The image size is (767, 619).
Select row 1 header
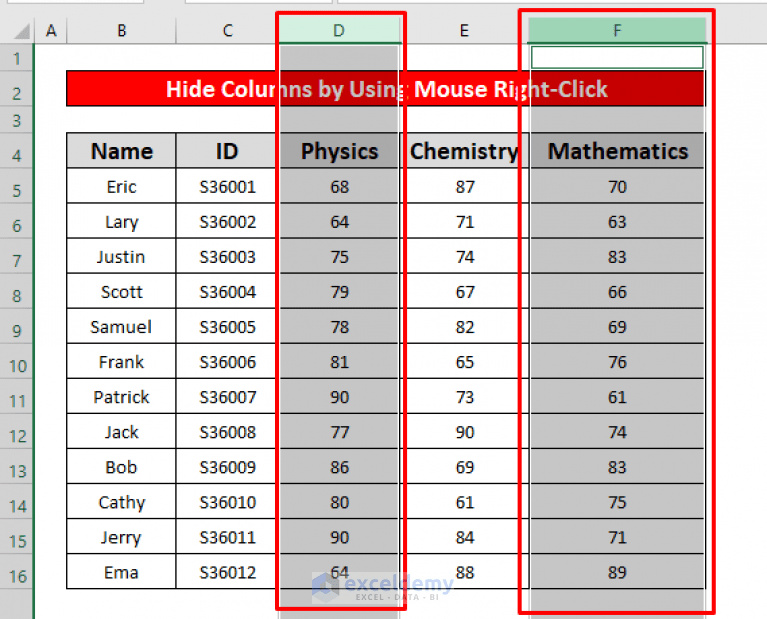(17, 59)
